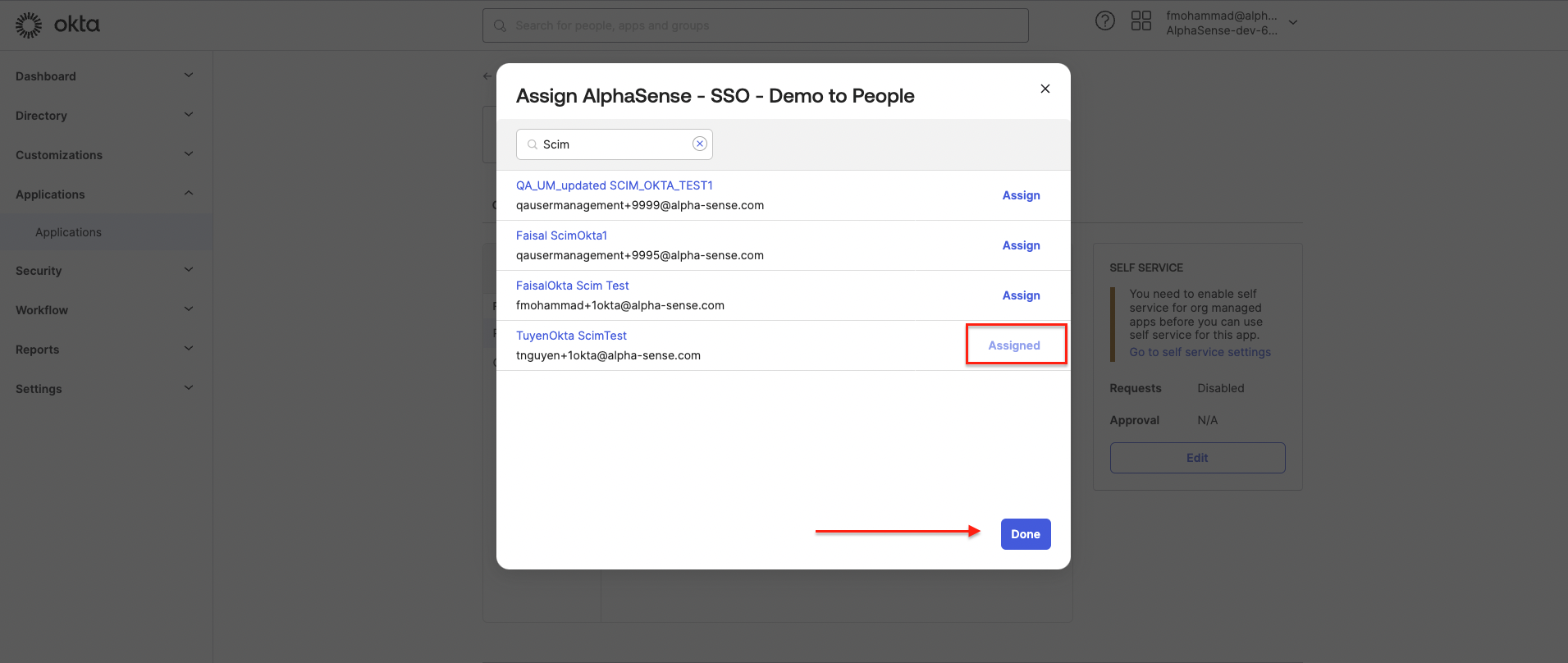Open the FaisalOkta Scim Test profile link
Image resolution: width=1568 pixels, height=663 pixels.
coord(573,286)
